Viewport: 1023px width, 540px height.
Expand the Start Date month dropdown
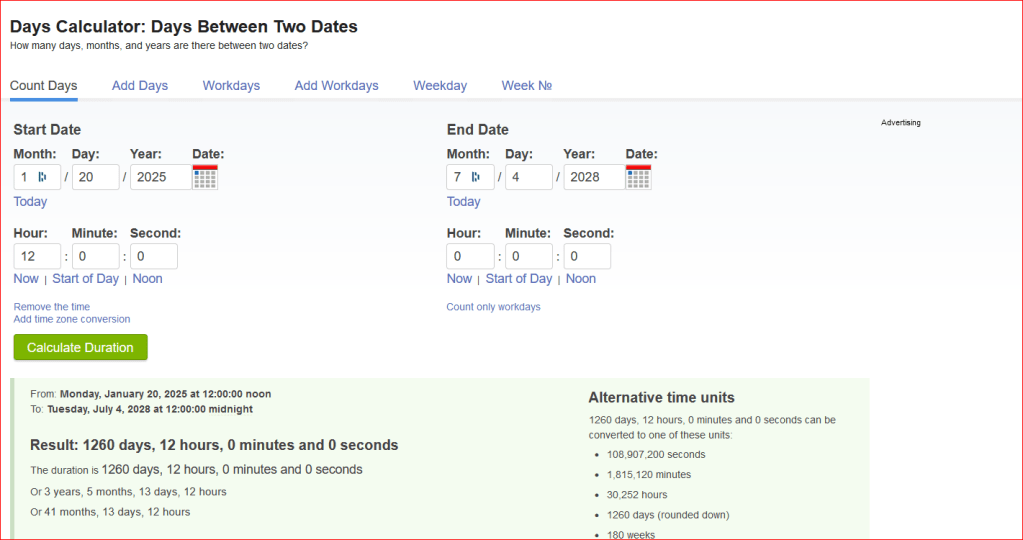point(37,177)
